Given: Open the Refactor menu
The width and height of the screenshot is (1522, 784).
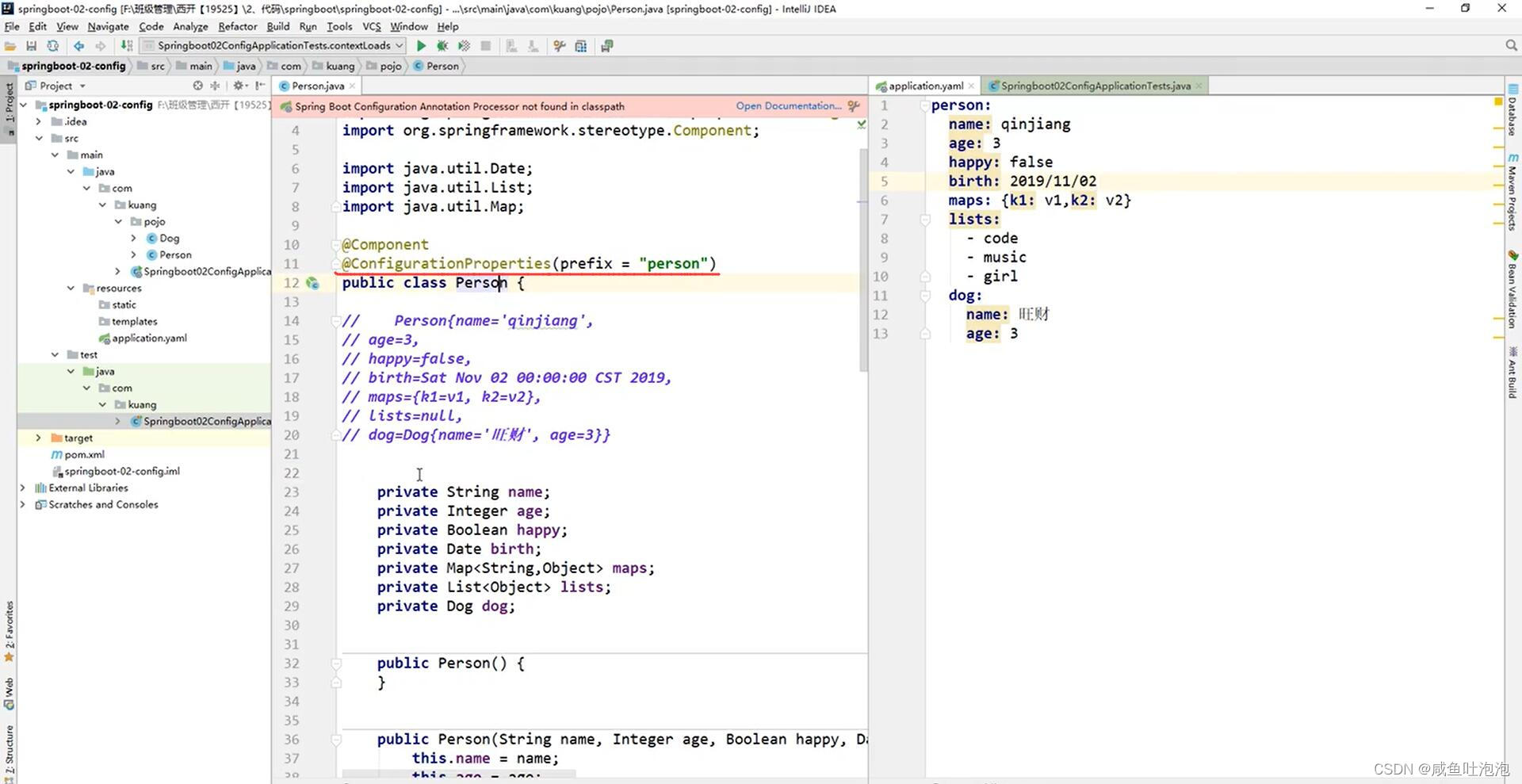Looking at the screenshot, I should (x=237, y=26).
